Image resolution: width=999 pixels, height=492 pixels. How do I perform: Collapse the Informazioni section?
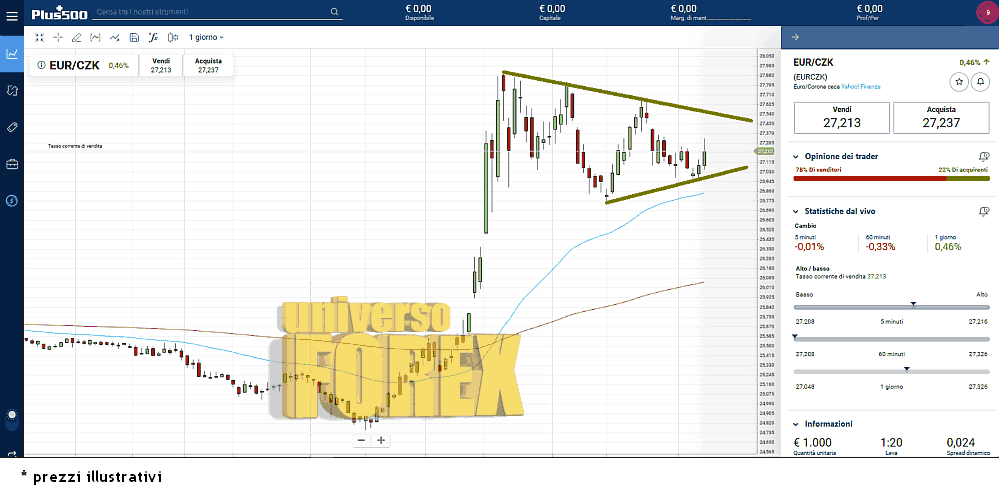pos(796,423)
